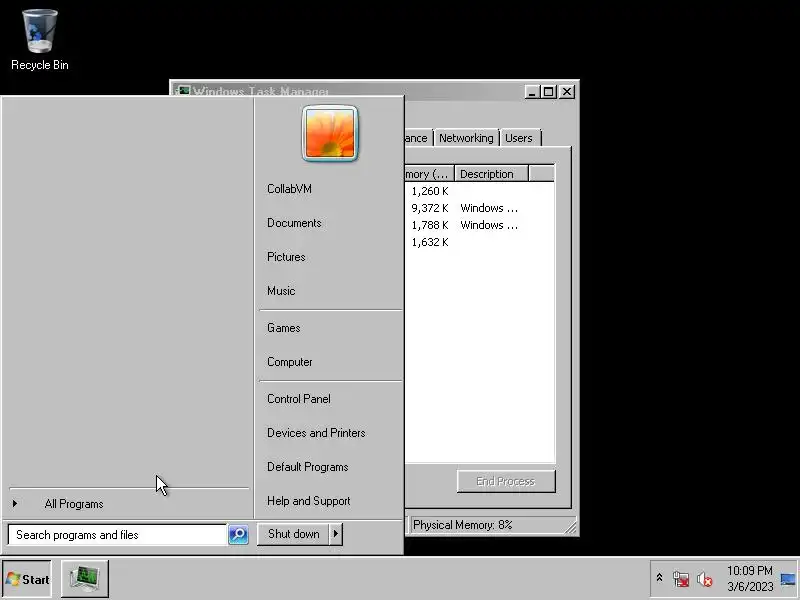Close the Task Manager window
The image size is (800, 600).
[567, 92]
